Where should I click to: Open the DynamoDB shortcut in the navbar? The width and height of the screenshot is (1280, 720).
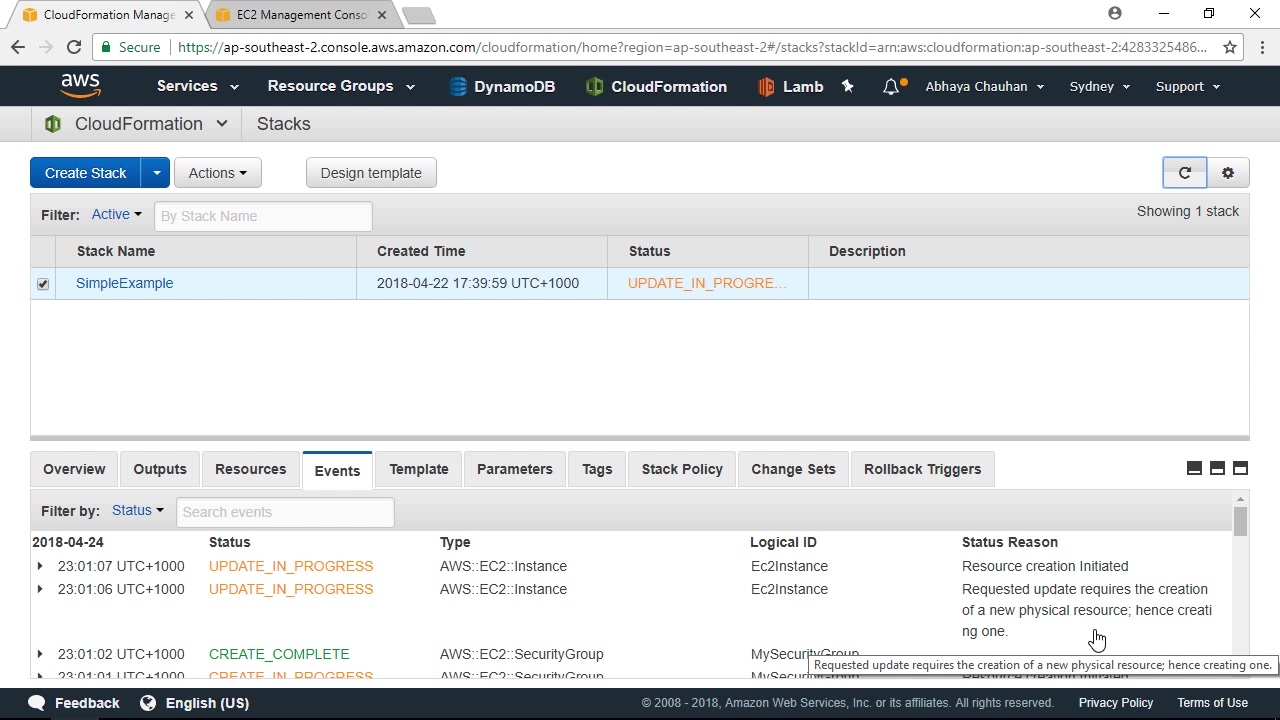[502, 87]
